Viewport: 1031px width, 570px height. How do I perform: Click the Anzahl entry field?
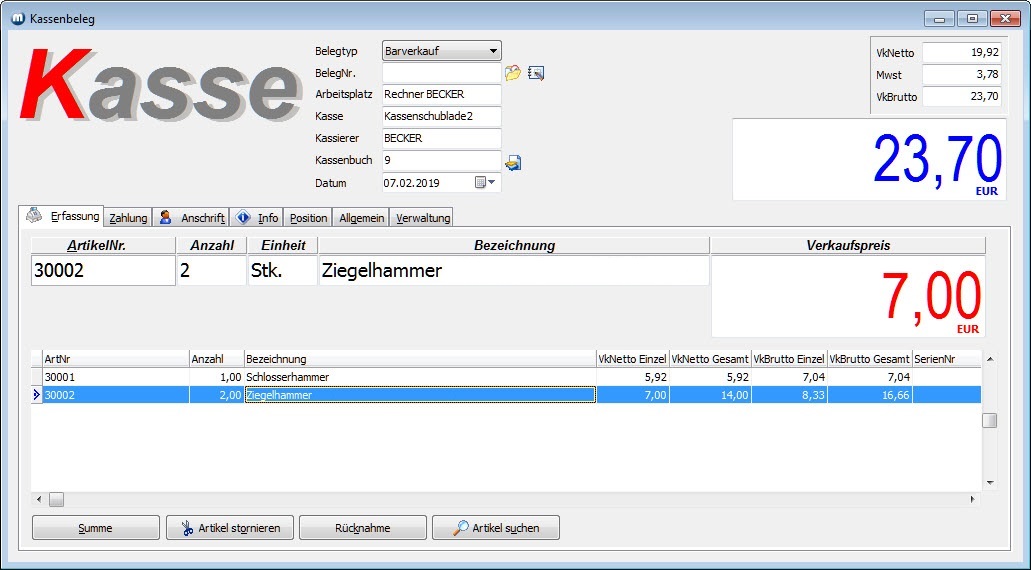(x=211, y=271)
